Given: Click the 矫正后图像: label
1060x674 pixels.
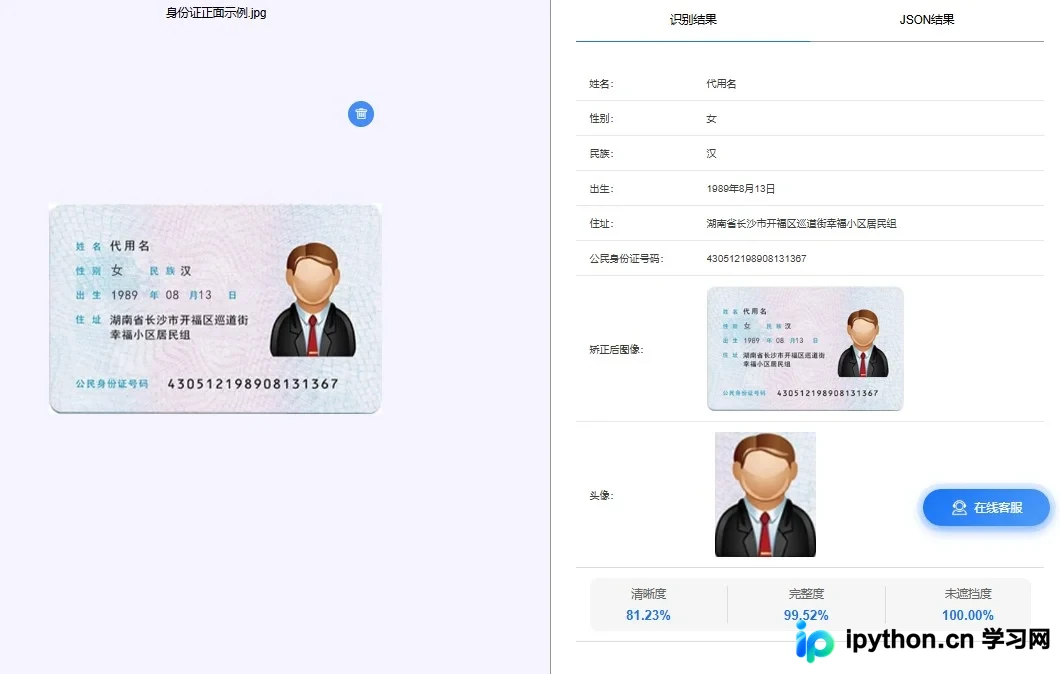Looking at the screenshot, I should point(616,350).
